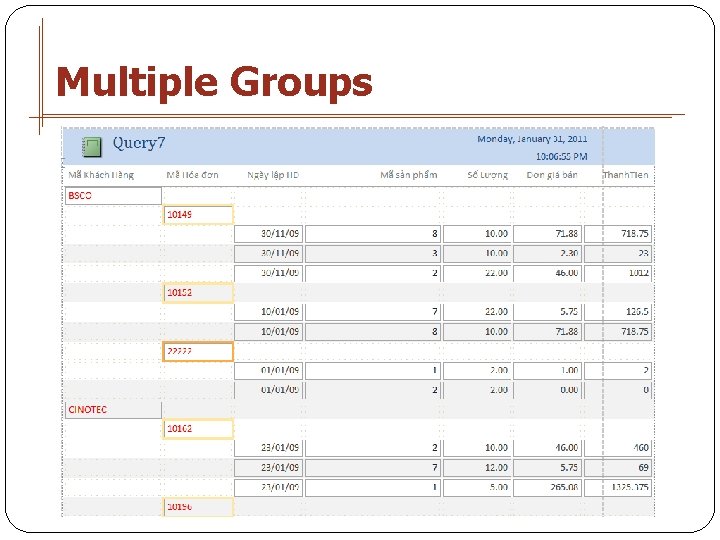Click the 718.75 cell under invoice 10149

(618, 234)
